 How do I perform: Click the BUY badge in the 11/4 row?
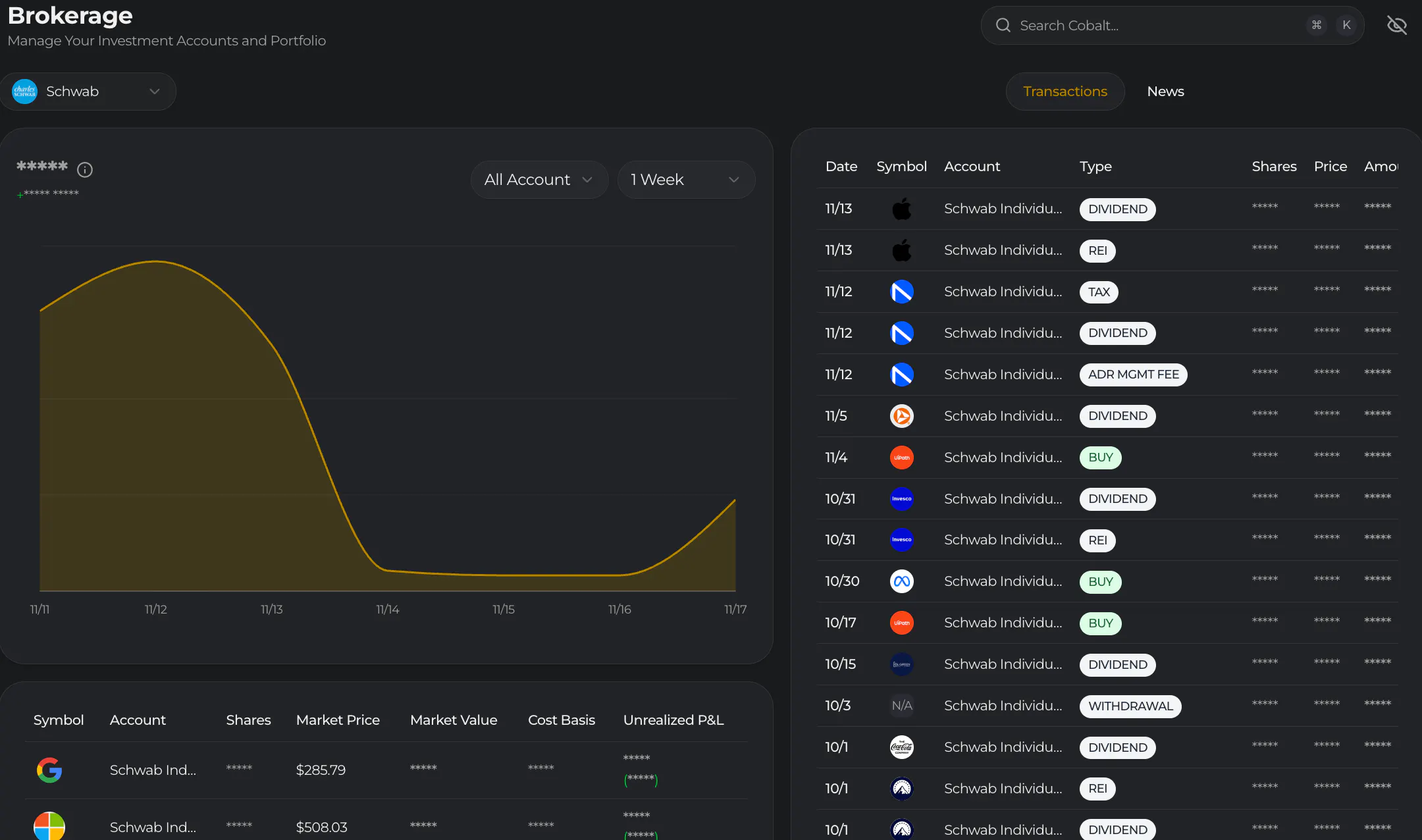coord(1101,458)
